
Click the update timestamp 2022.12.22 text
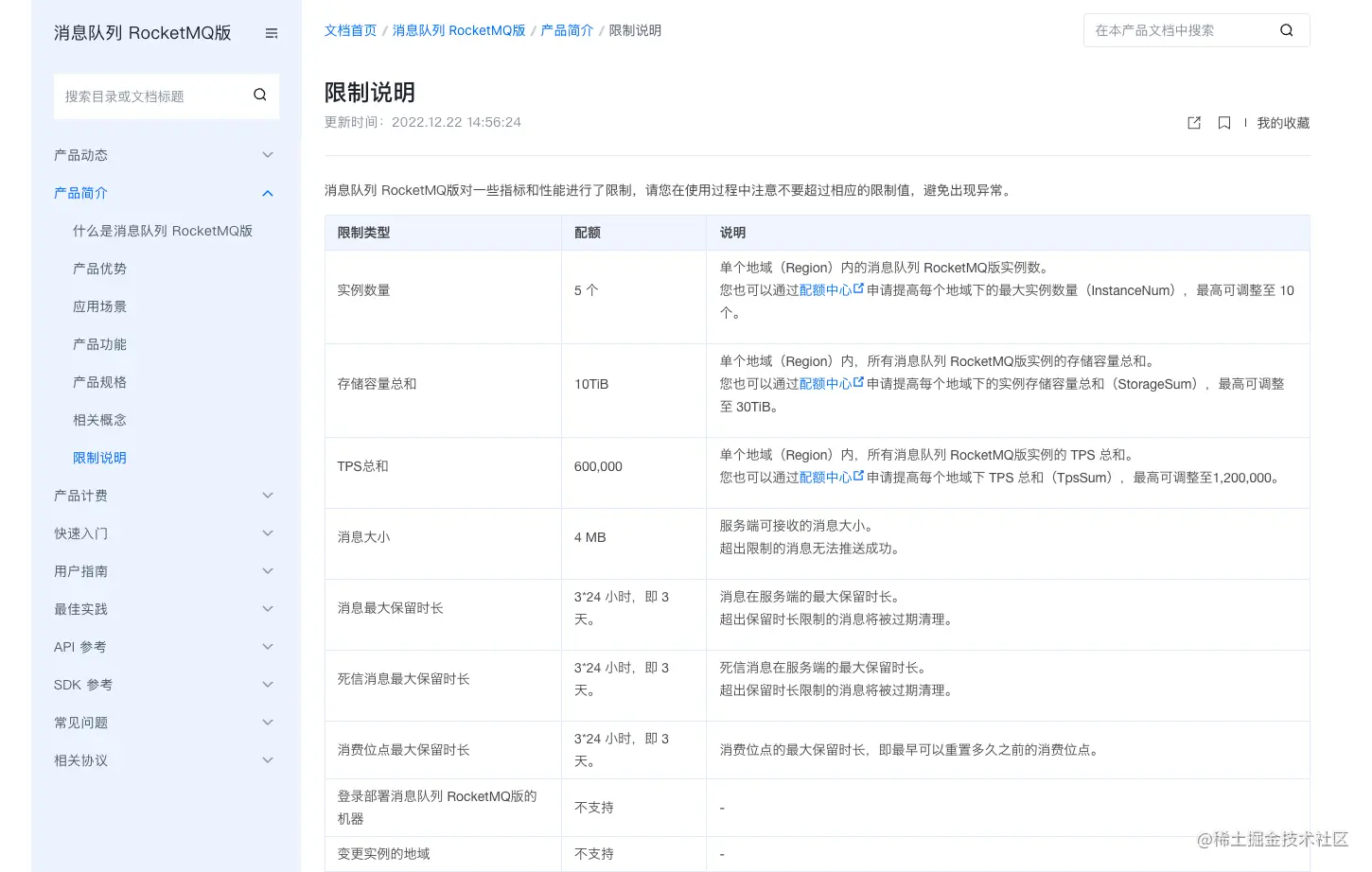pyautogui.click(x=456, y=122)
